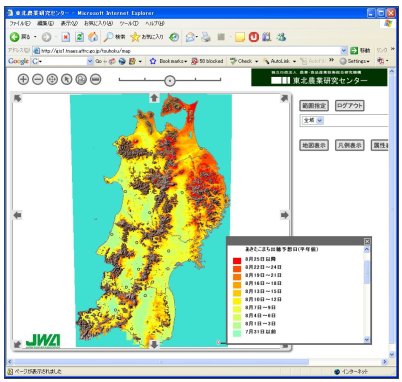Image resolution: width=402 pixels, height=382 pixels.
Task: Open the 全域 region dropdown
Action: point(313,120)
